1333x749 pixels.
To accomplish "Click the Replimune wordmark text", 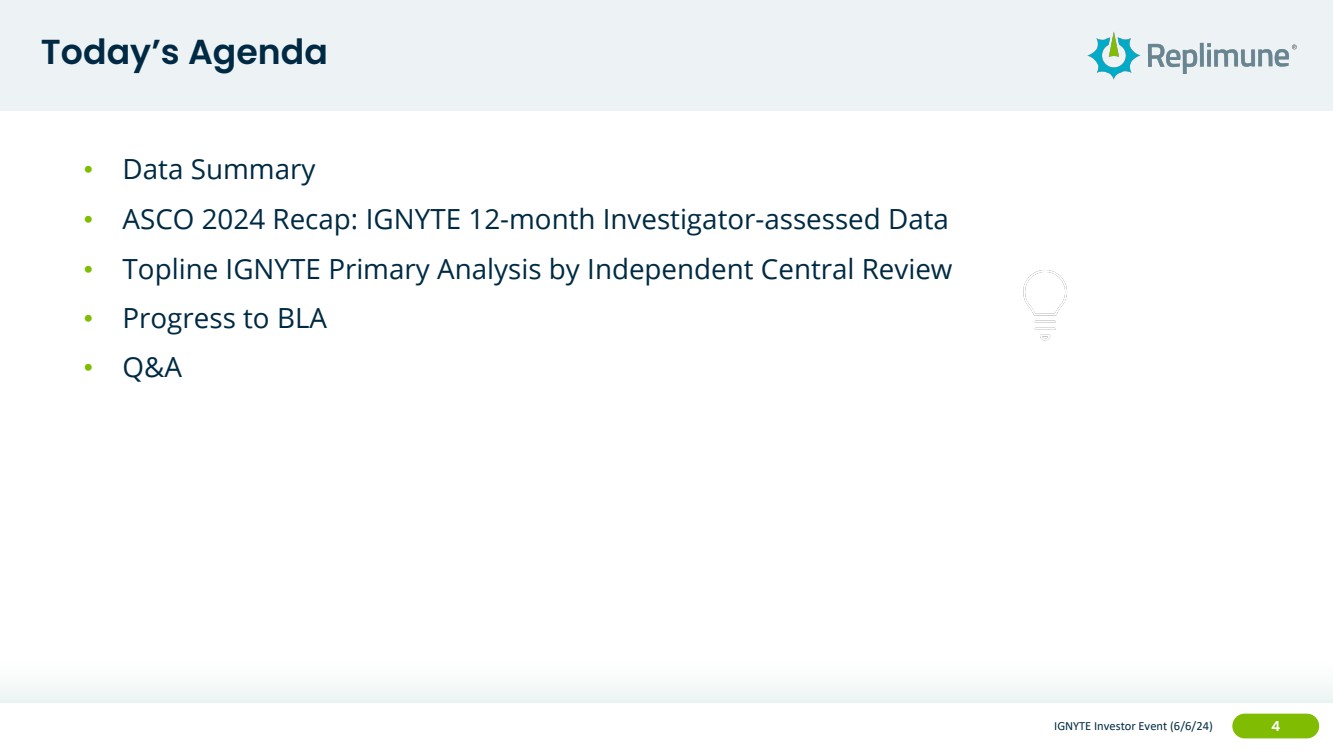I will [1218, 57].
